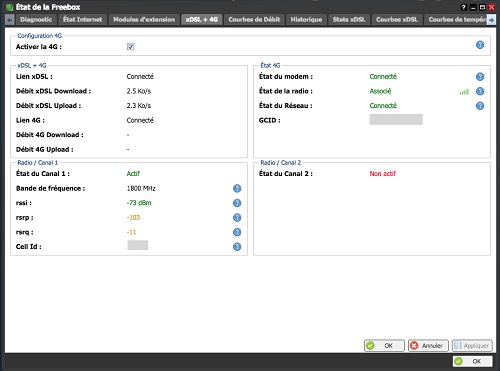500x371 pixels.
Task: Click the État du modem Connecté value
Action: pyautogui.click(x=383, y=77)
